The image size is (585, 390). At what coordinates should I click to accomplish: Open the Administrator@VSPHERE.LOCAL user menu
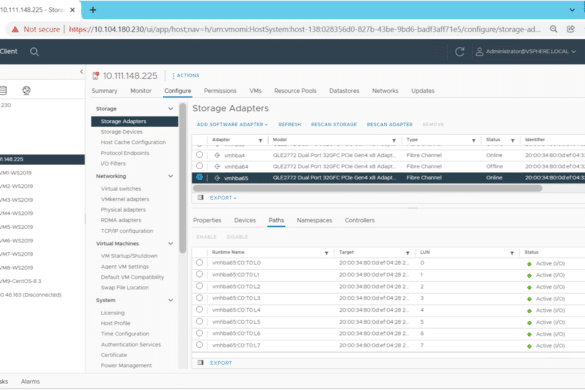[526, 52]
